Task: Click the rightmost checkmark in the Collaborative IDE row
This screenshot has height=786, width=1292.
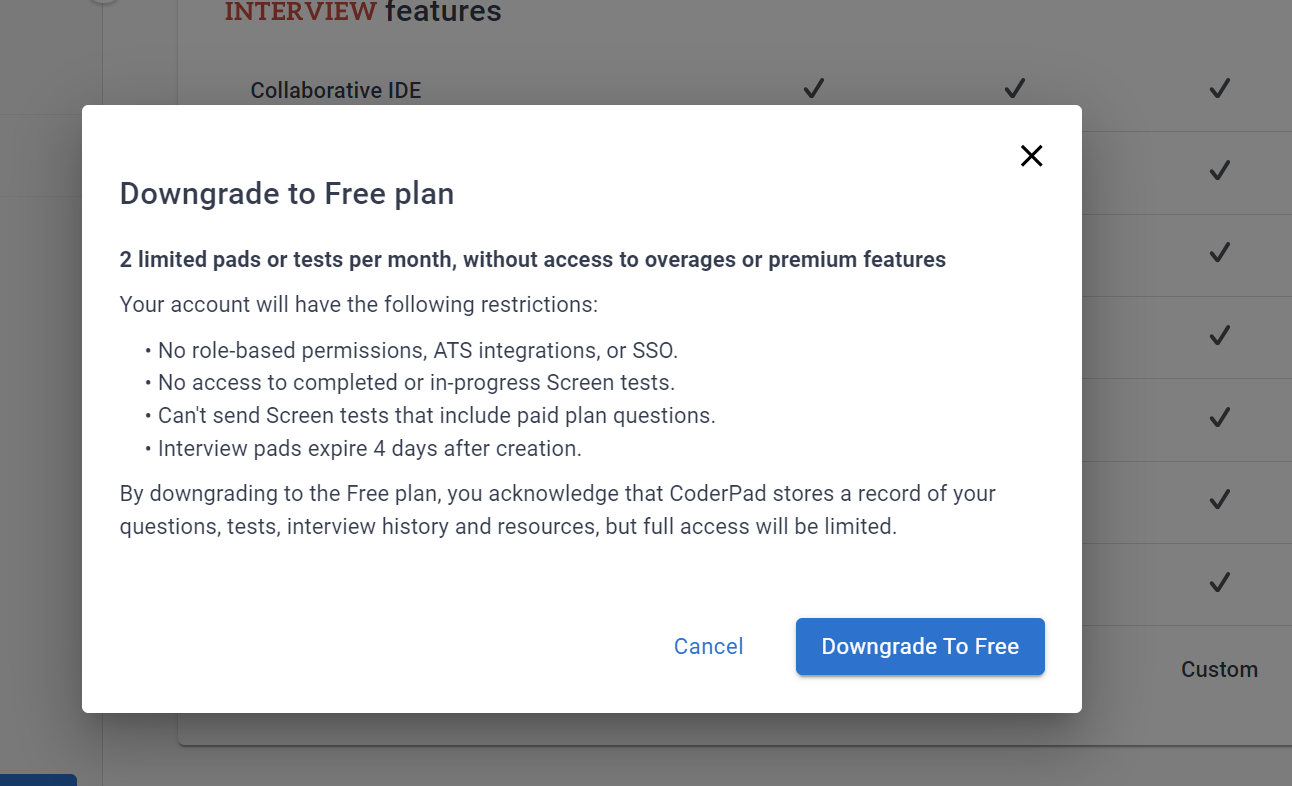Action: point(1219,89)
